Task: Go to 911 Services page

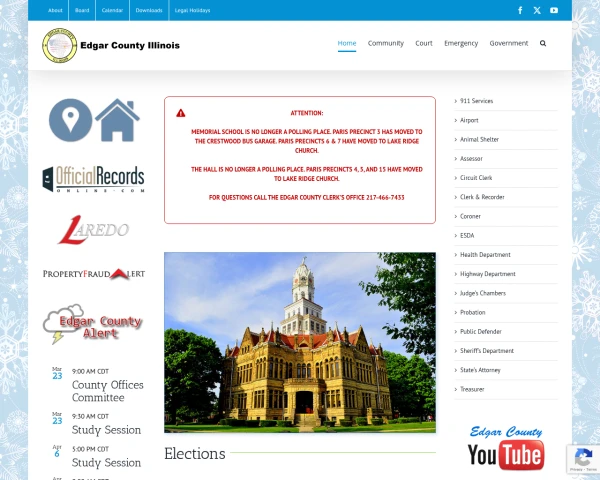Action: point(476,101)
